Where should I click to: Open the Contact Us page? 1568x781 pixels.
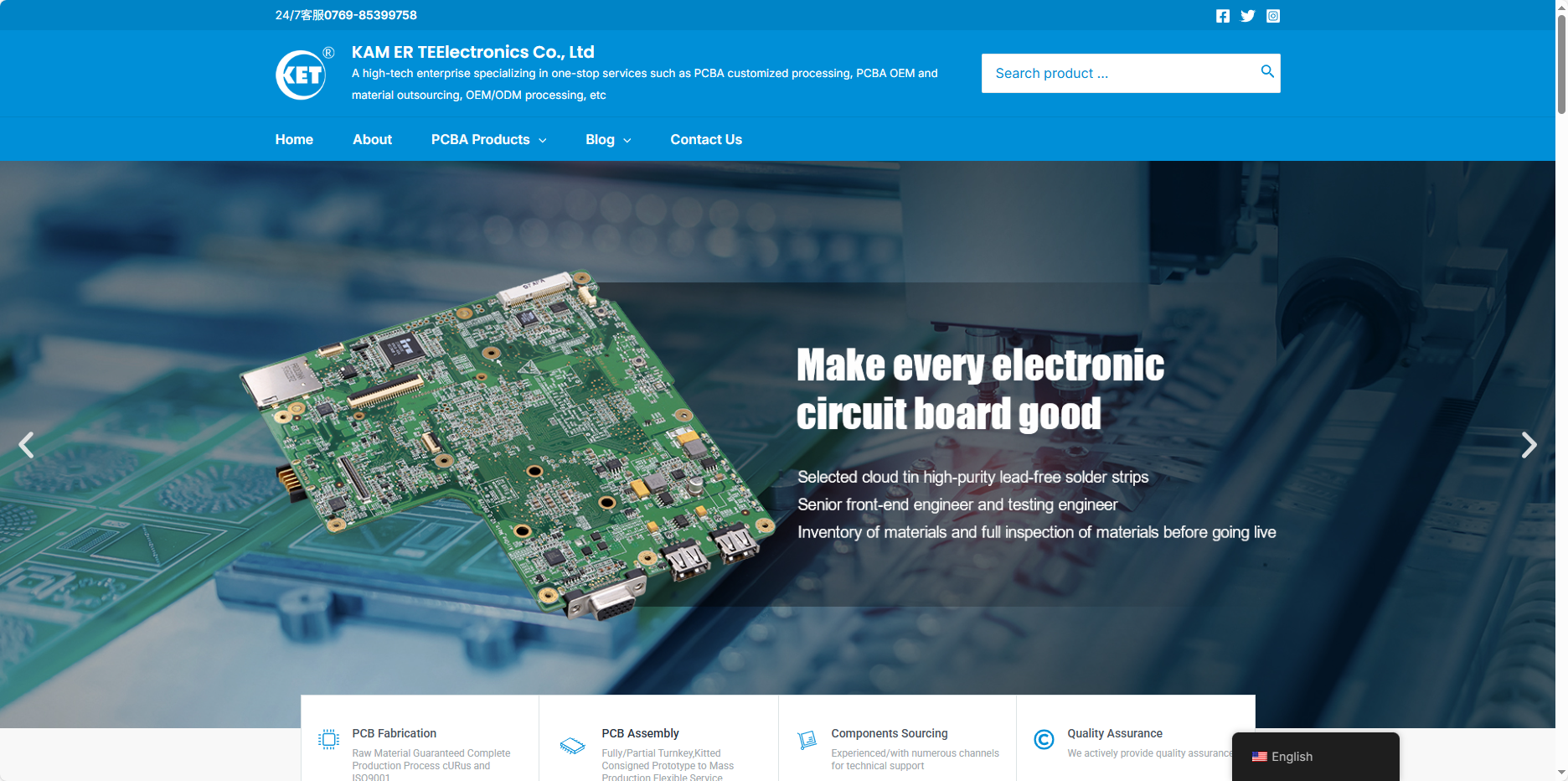click(x=705, y=140)
